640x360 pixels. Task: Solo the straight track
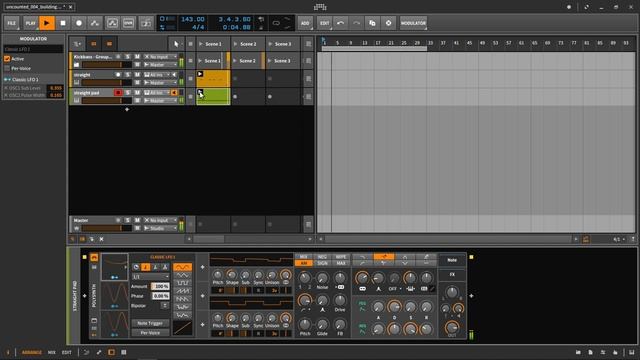(128, 75)
